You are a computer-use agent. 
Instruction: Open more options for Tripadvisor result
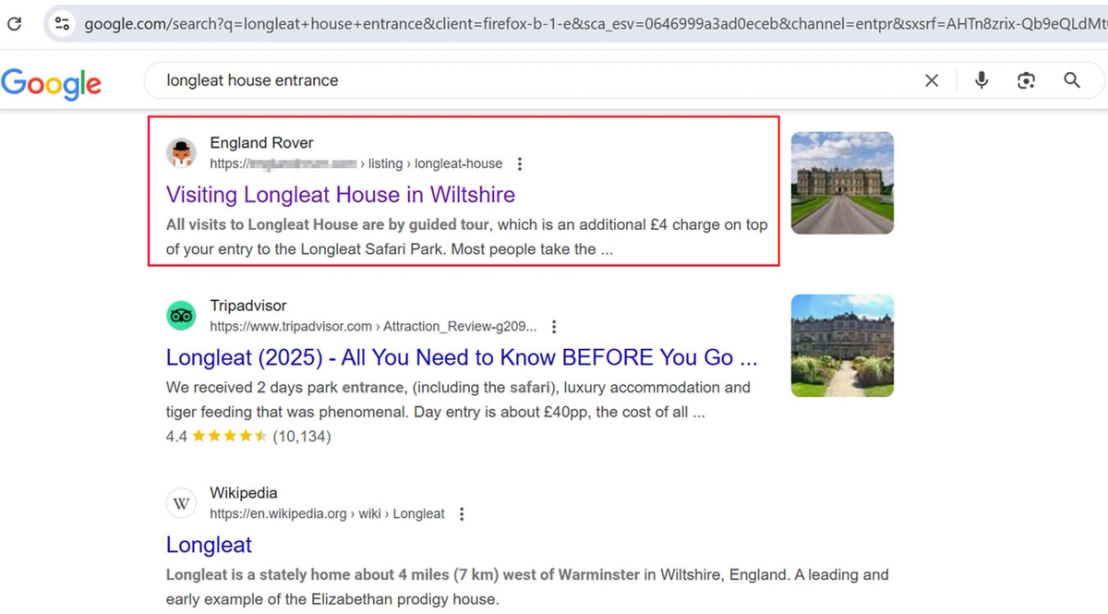[x=554, y=326]
